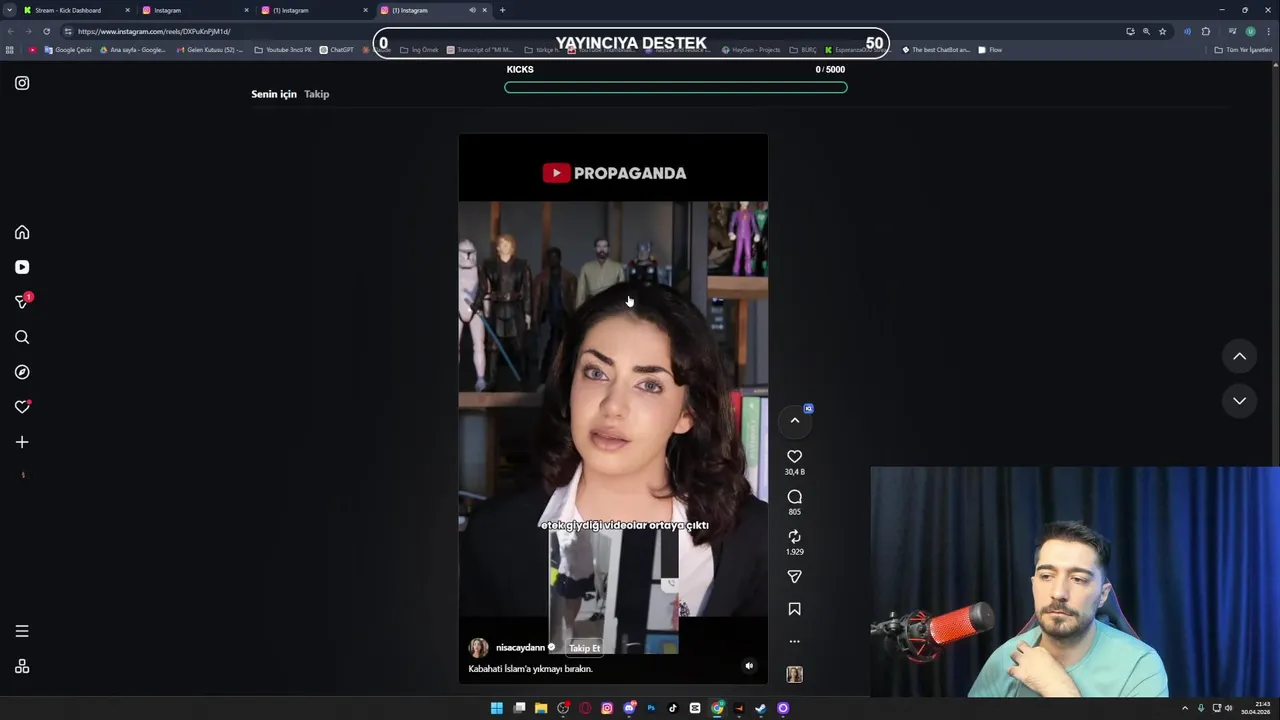Open the bookmarks bar apps grid icon
This screenshot has height=720, width=1280.
(10, 50)
